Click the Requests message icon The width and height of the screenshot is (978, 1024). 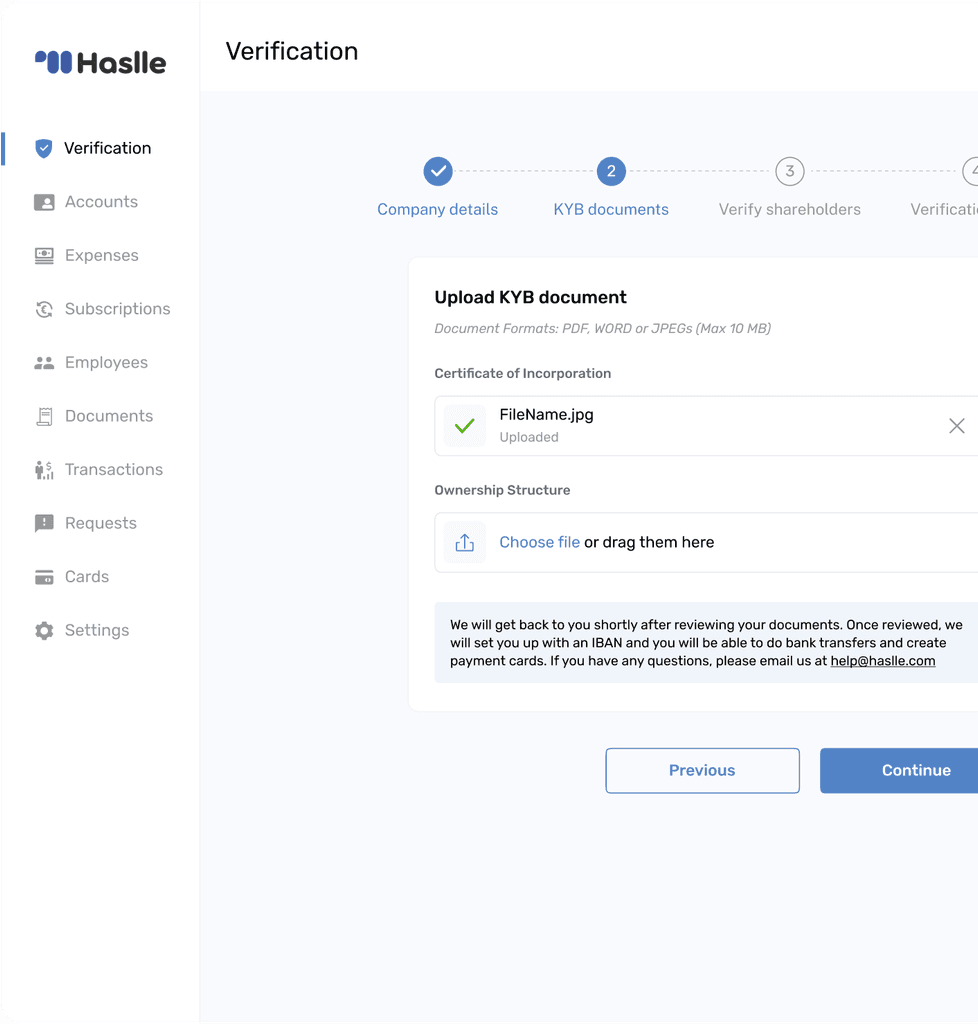point(44,524)
